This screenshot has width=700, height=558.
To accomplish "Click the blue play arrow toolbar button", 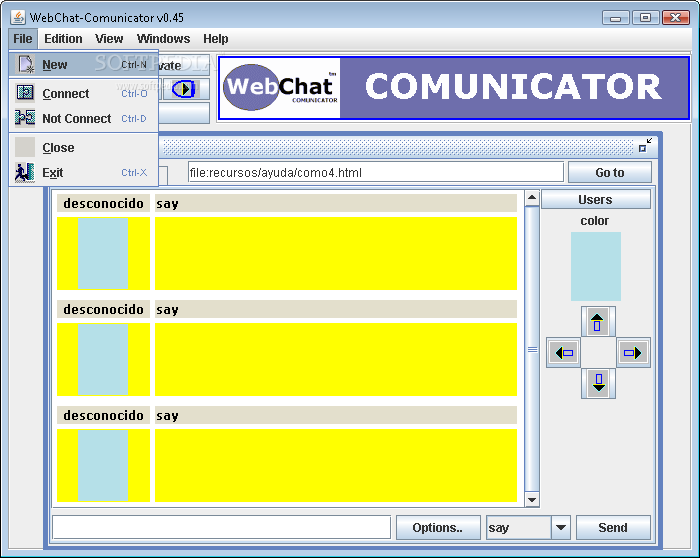I will [186, 89].
